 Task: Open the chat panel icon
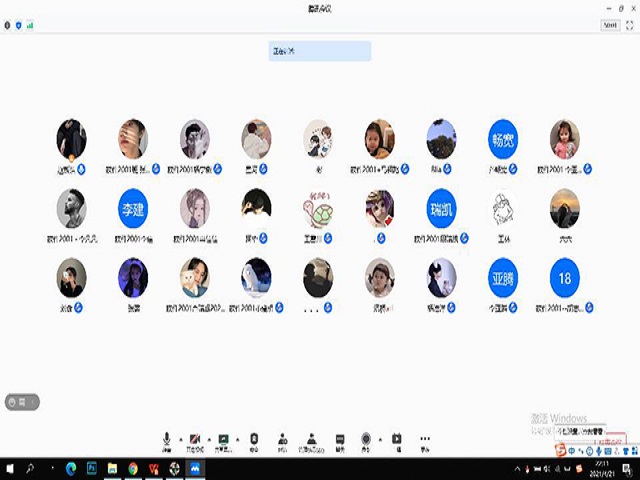click(x=340, y=440)
